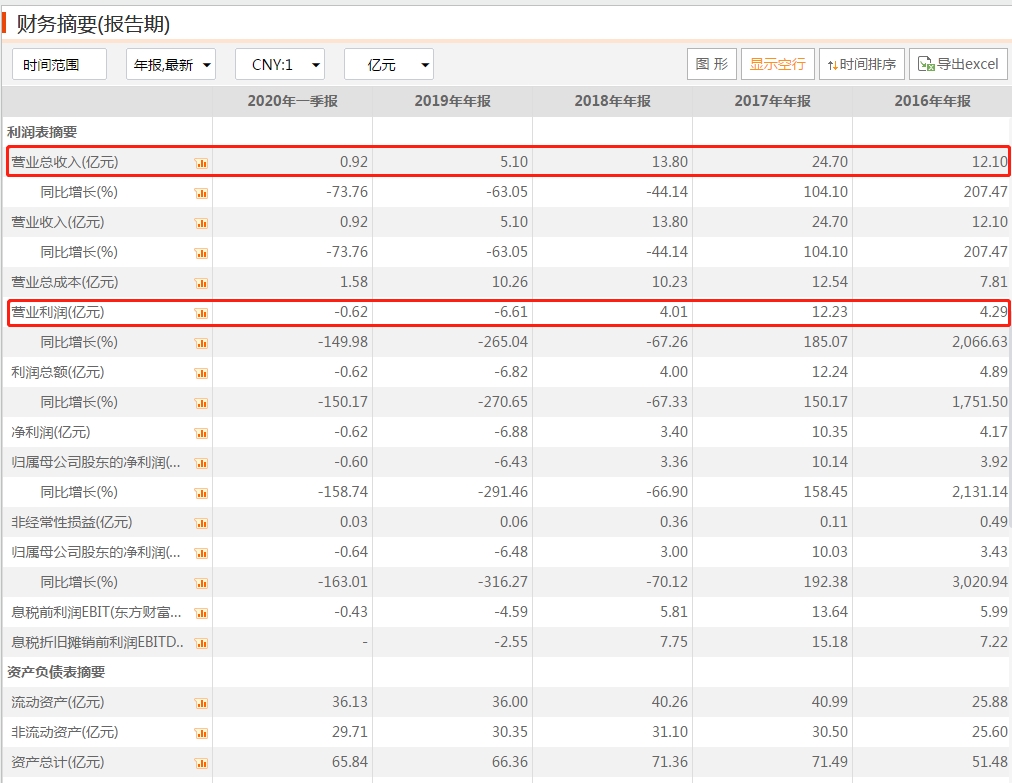Viewport: 1012px width, 783px height.
Task: Click value 36.13 in 流动资产 row
Action: click(x=350, y=702)
